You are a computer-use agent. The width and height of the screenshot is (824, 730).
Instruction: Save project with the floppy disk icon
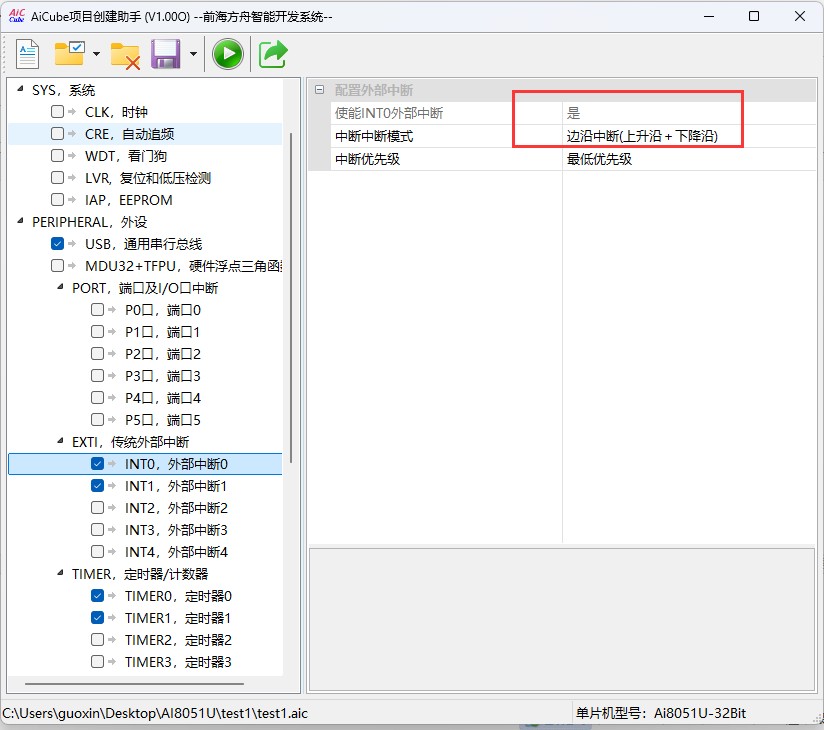tap(166, 54)
